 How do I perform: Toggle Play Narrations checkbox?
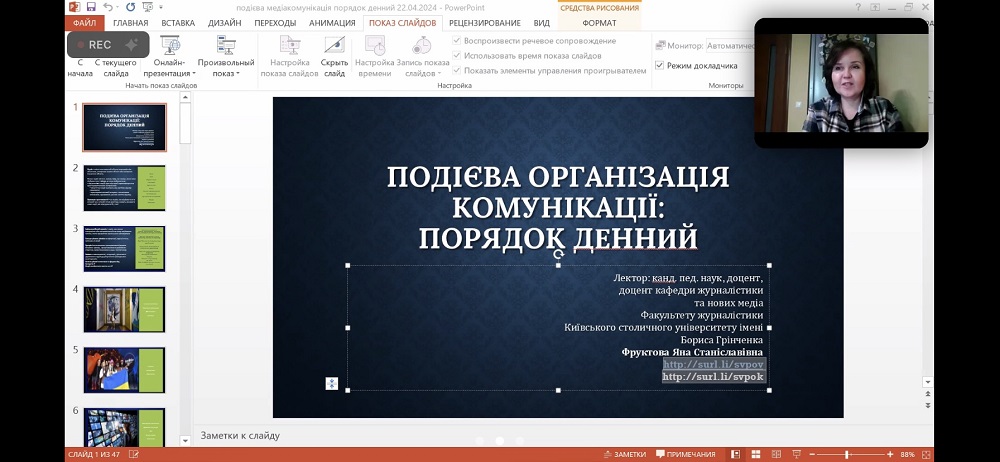[x=457, y=41]
